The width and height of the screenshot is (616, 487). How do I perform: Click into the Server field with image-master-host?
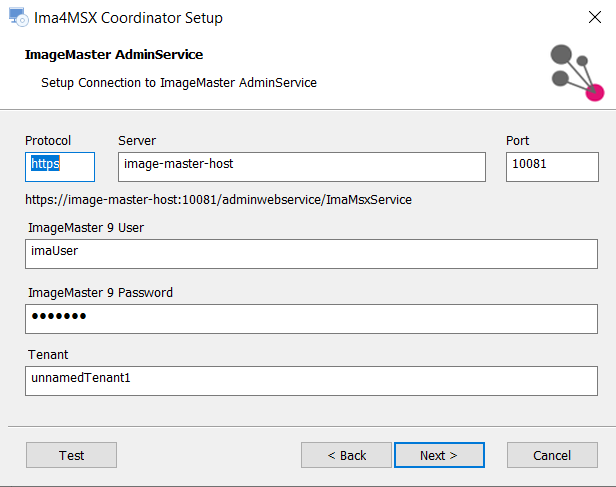(302, 167)
